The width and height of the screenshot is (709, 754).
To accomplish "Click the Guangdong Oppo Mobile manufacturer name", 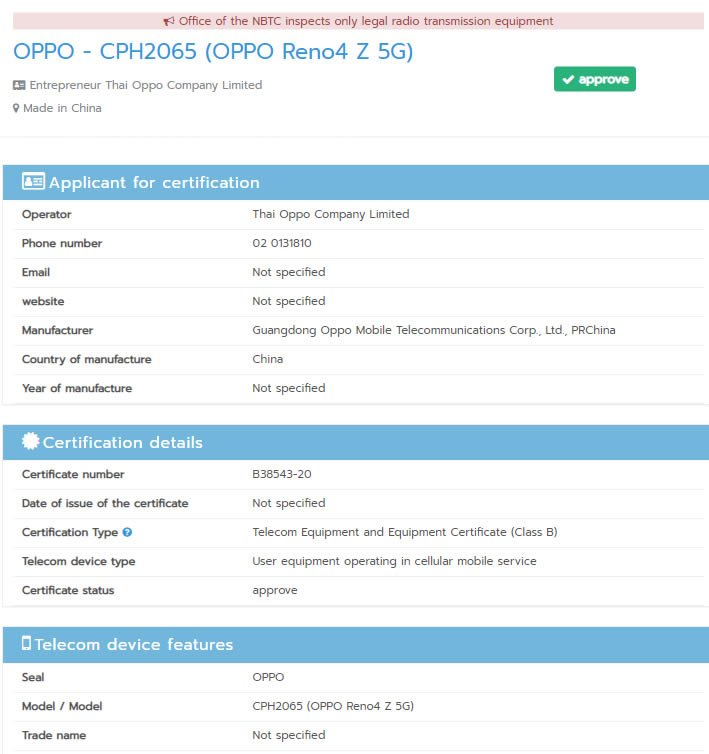I will [x=433, y=330].
